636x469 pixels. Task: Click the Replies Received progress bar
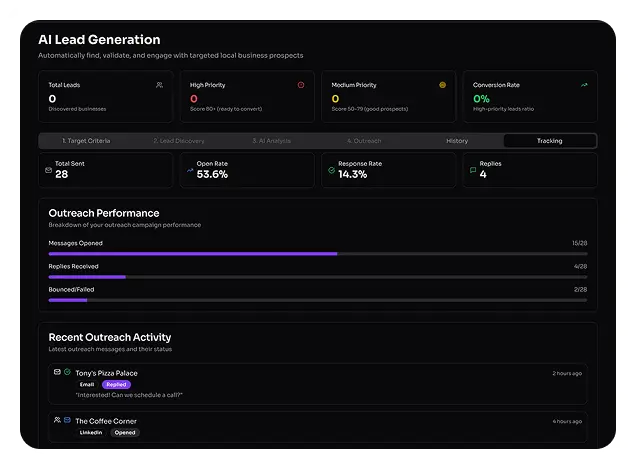pos(318,277)
